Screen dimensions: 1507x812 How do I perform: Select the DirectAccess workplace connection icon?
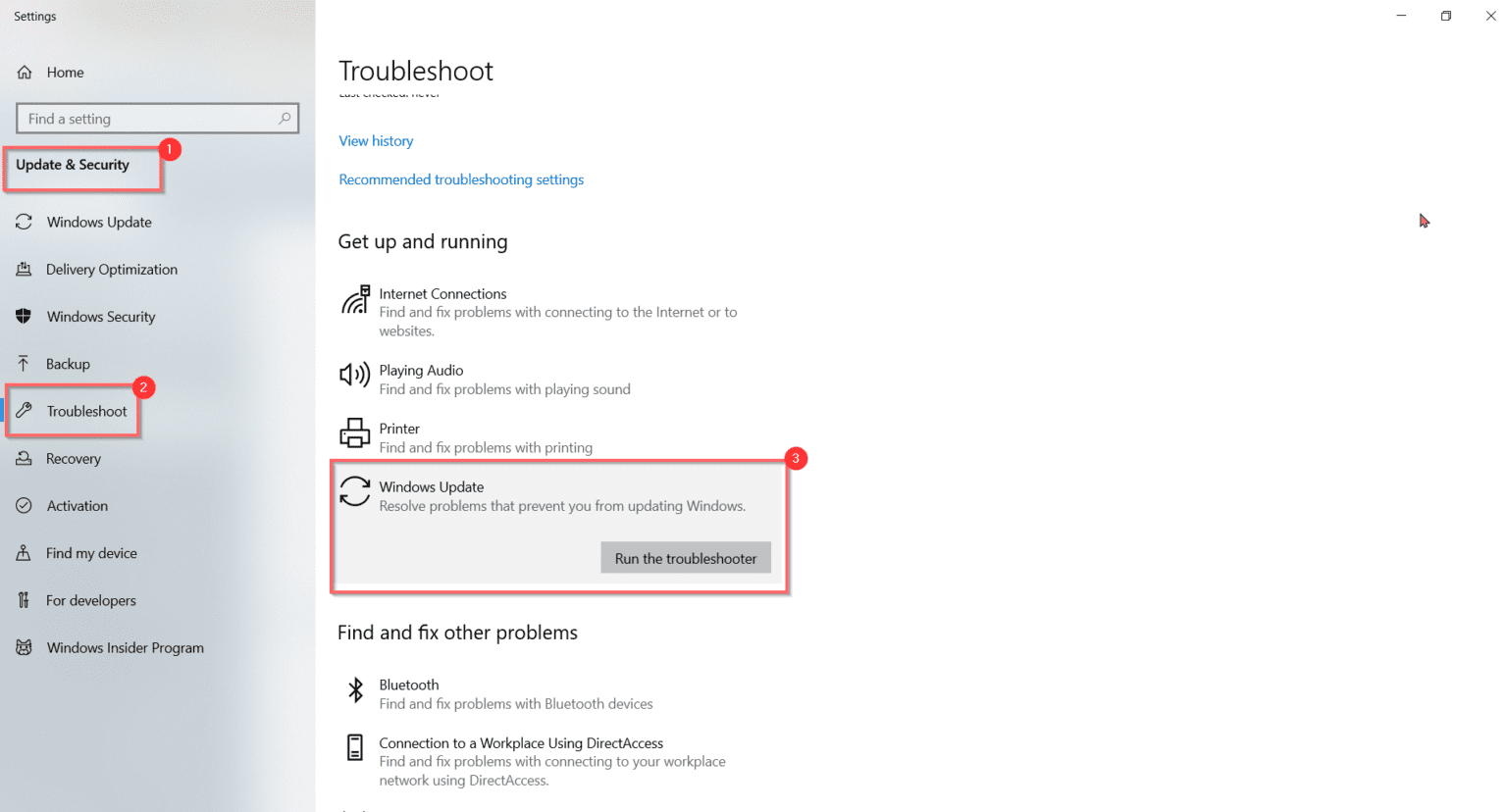pyautogui.click(x=355, y=747)
